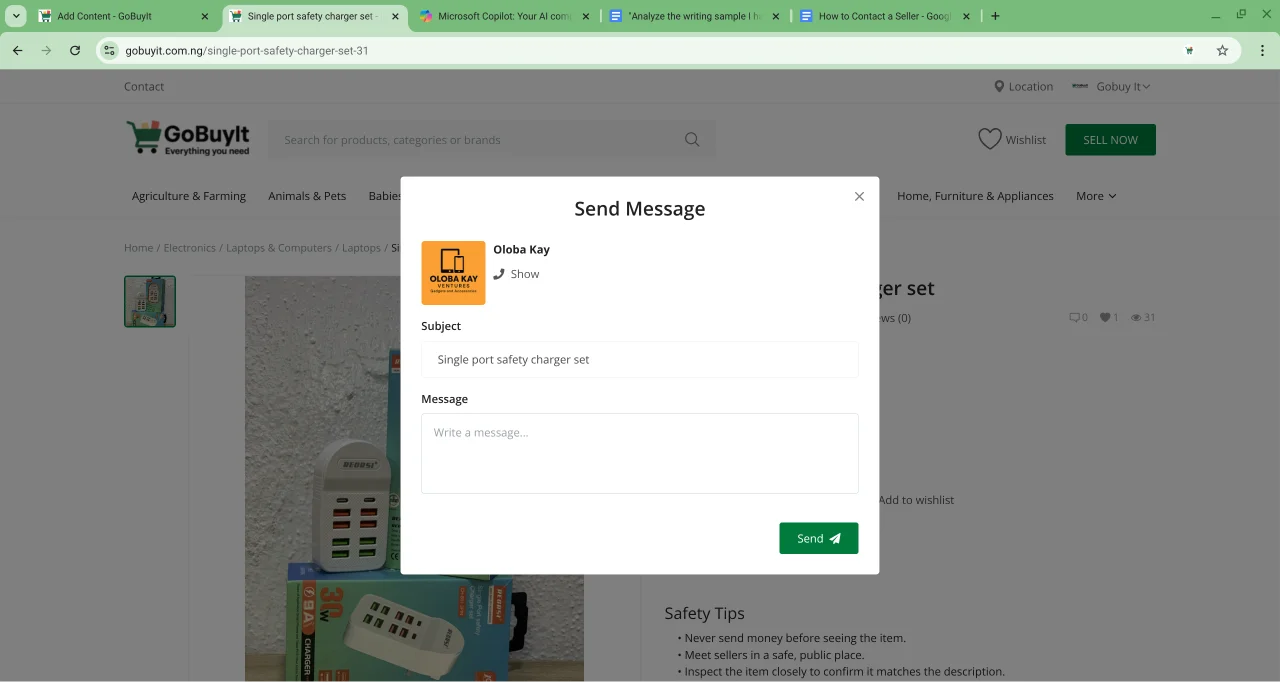The image size is (1280, 682).
Task: Click the Location pin icon
Action: click(999, 87)
